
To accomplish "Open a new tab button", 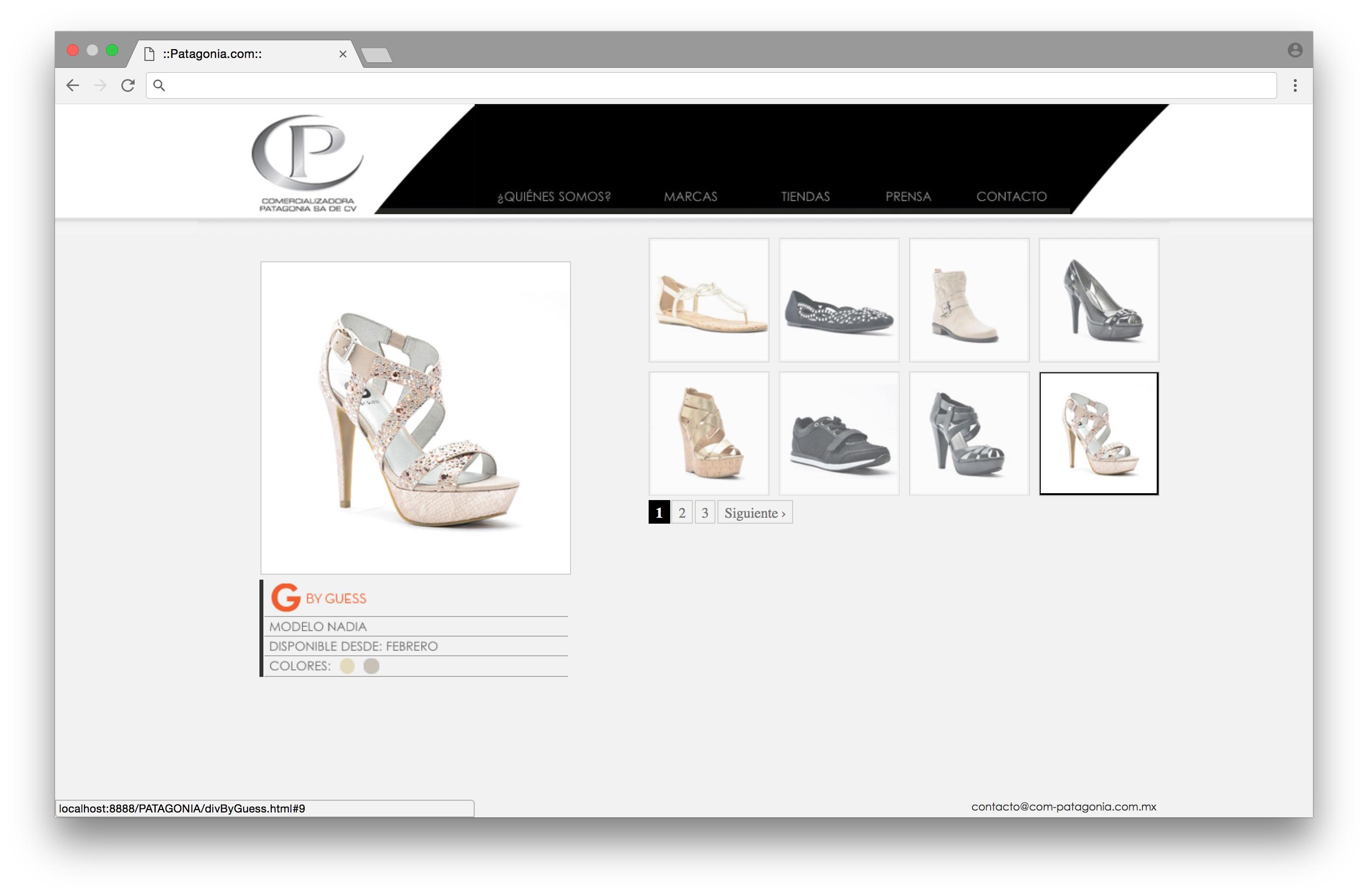I will (377, 55).
